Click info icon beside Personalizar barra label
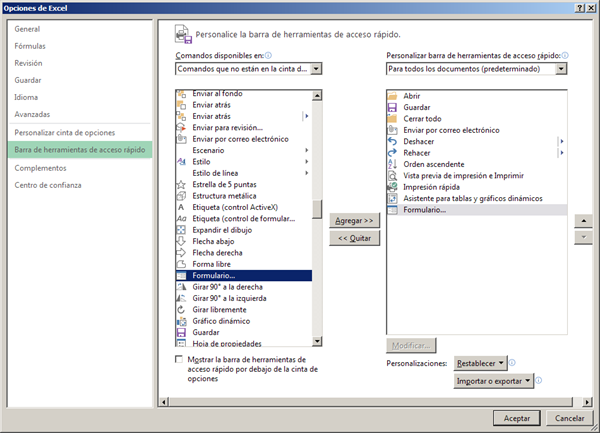This screenshot has width=600, height=433. (565, 55)
